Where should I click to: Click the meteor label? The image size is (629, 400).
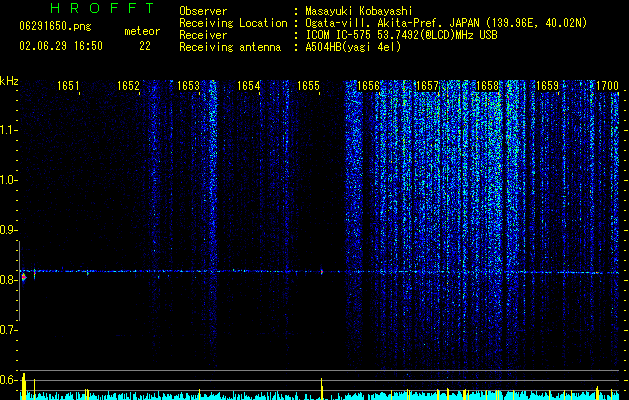(x=142, y=31)
